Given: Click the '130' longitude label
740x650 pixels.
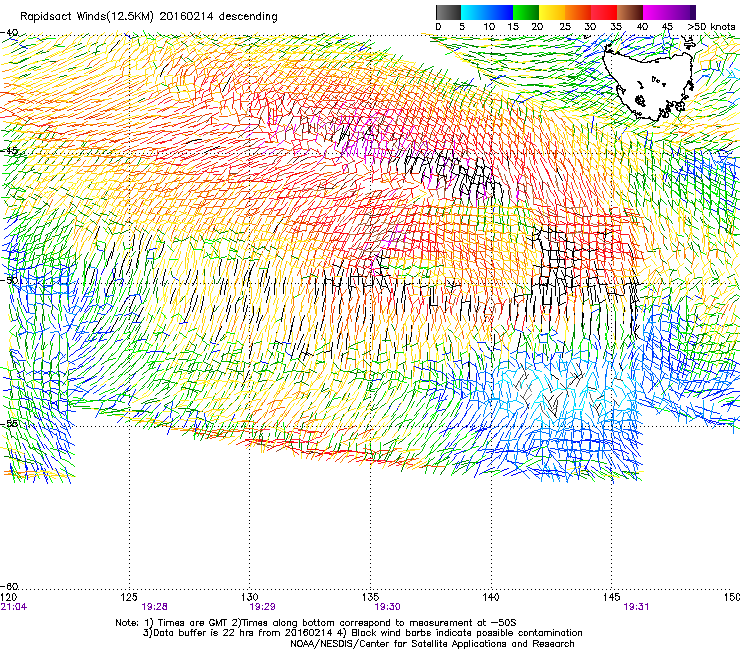Looking at the screenshot, I should [x=250, y=597].
